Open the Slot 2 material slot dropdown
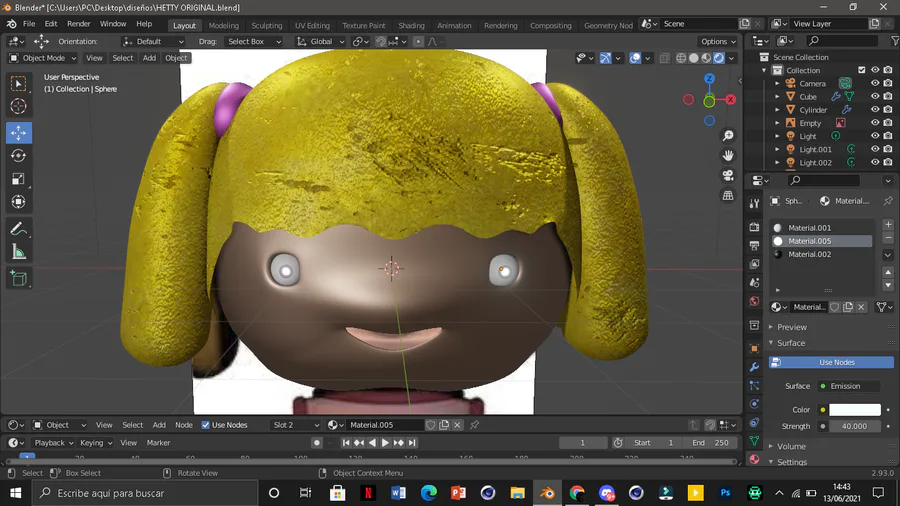This screenshot has height=506, width=900. coord(295,425)
